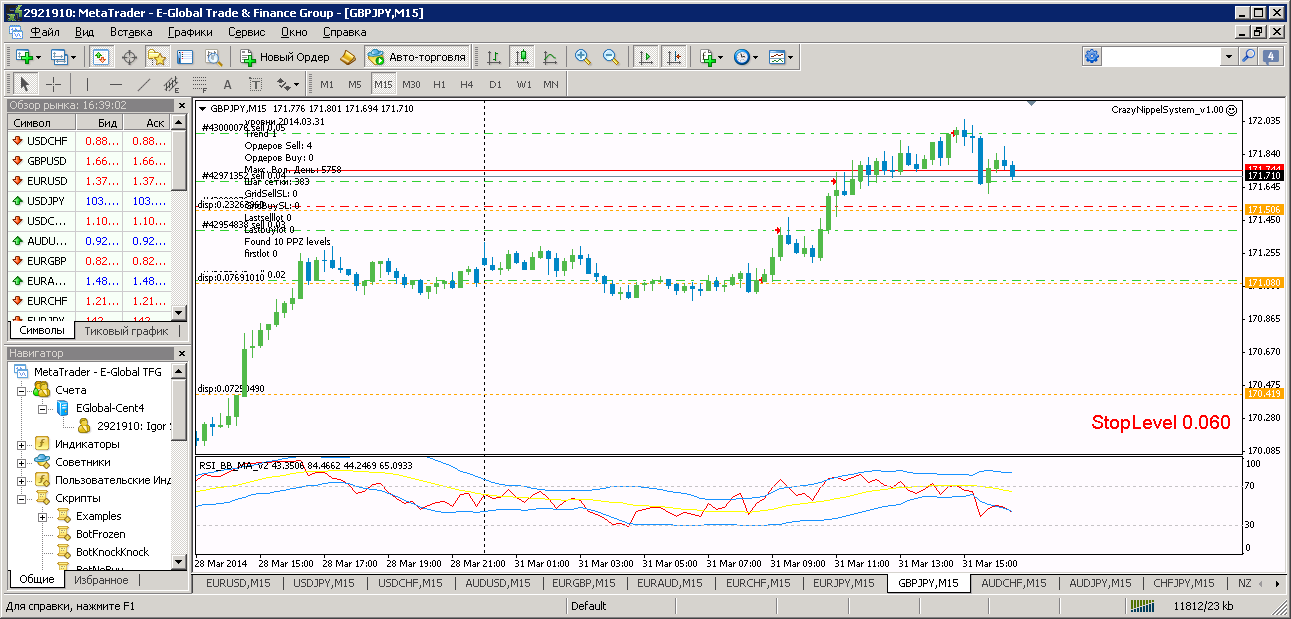Viewport: 1291px width, 619px height.
Task: Collapse the Счета tree node
Action: click(23, 390)
